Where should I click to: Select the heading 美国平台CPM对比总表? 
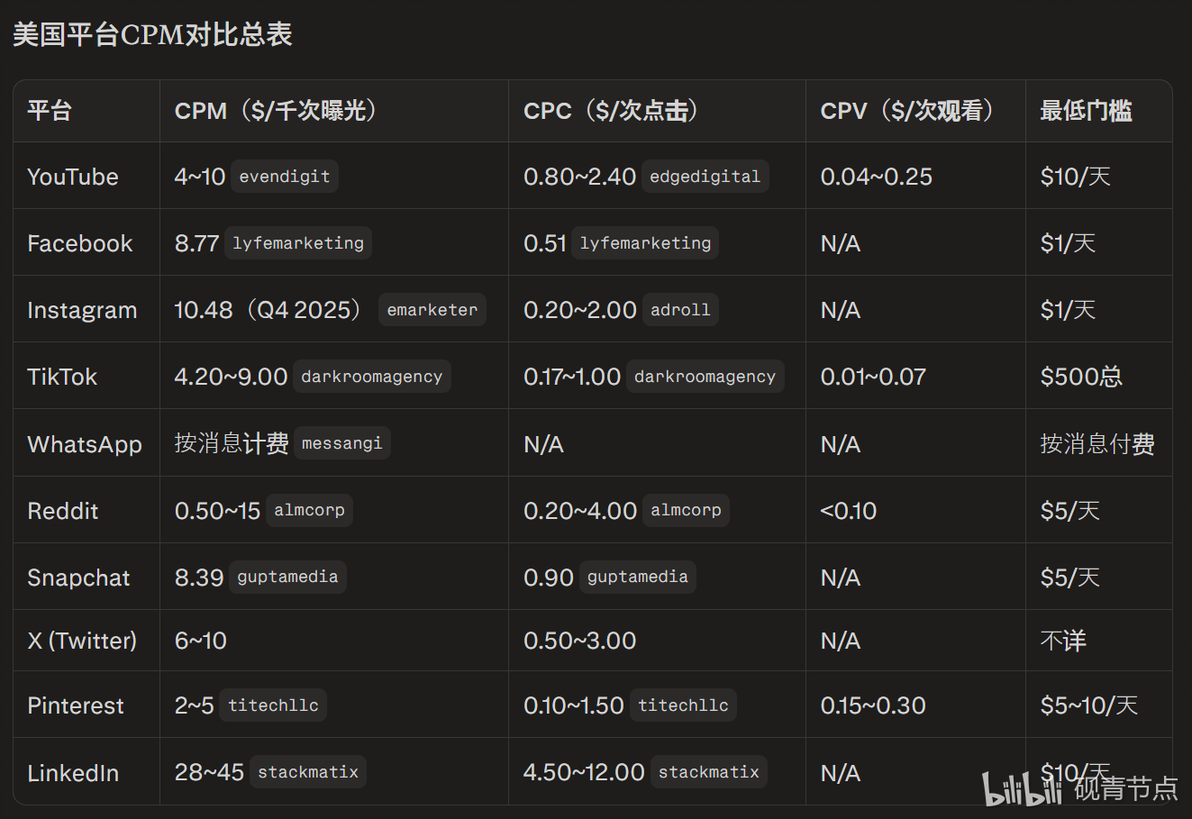point(153,35)
